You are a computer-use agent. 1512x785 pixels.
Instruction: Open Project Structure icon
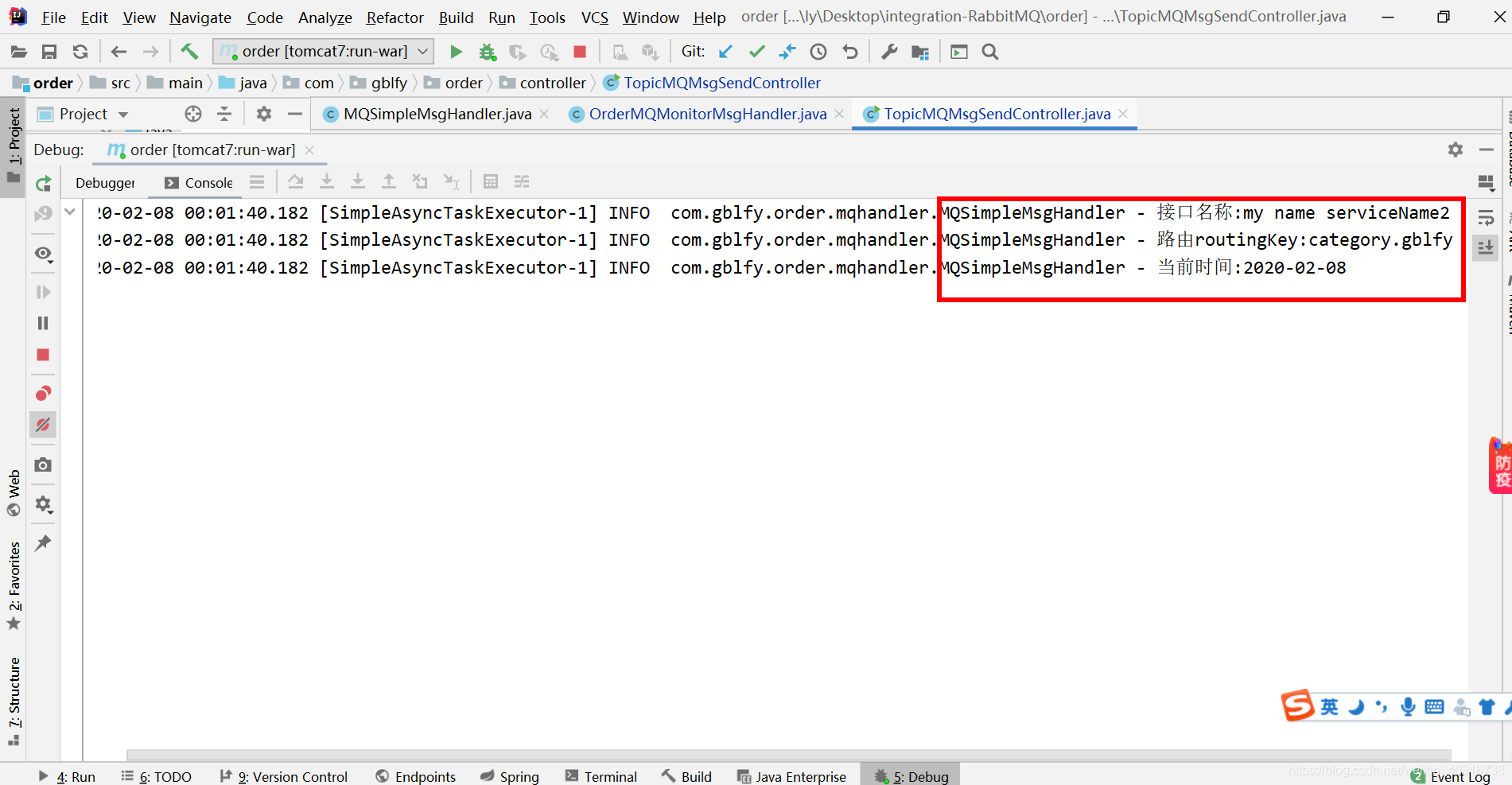pyautogui.click(x=920, y=52)
